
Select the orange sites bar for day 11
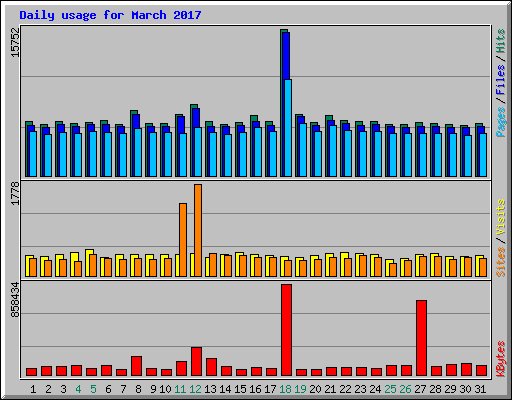[x=183, y=240]
